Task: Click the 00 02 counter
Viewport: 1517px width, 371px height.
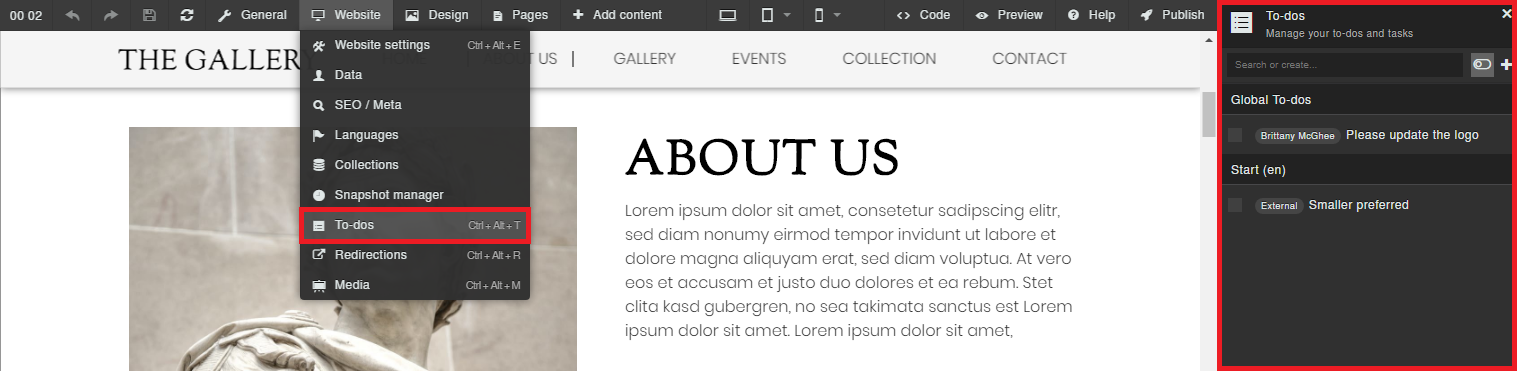Action: tap(26, 15)
